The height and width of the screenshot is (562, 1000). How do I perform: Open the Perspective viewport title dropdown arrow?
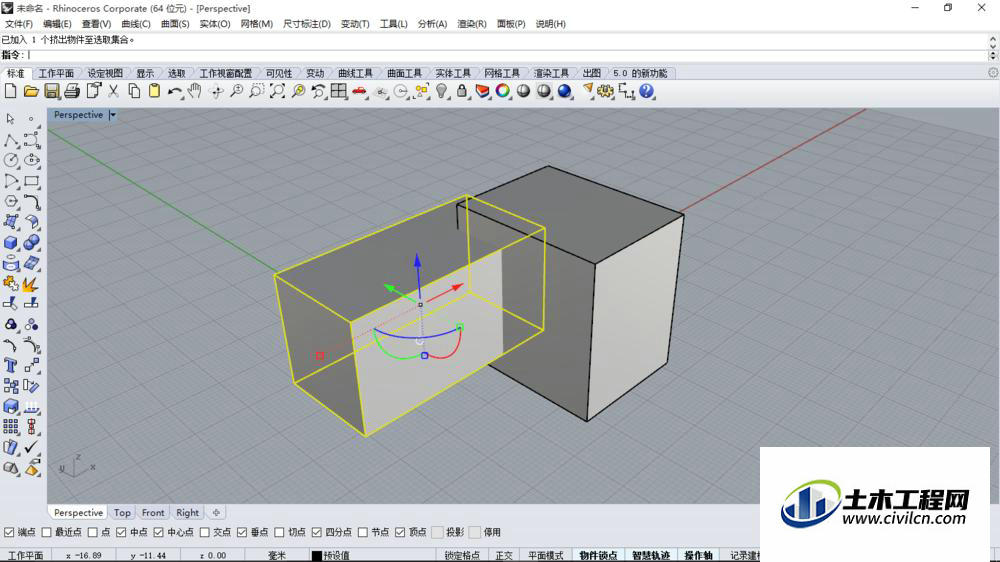coord(112,115)
